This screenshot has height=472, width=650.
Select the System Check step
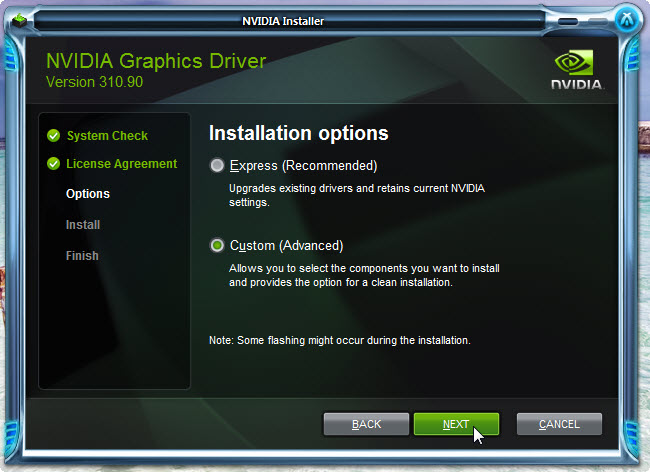tap(107, 136)
